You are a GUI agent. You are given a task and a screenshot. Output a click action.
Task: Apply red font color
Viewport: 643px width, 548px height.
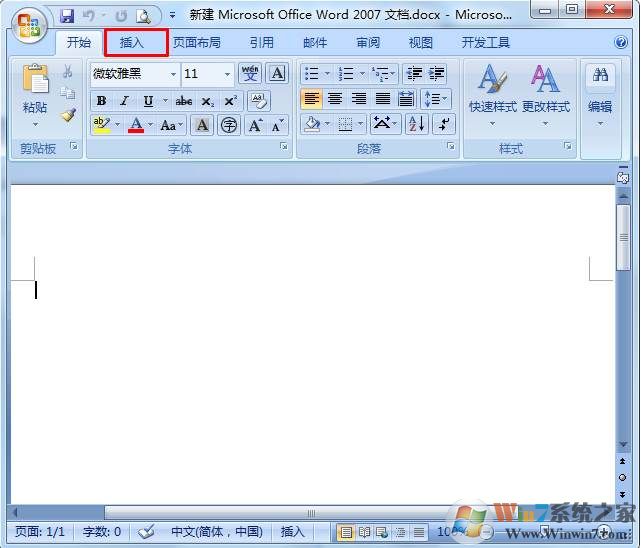[136, 125]
